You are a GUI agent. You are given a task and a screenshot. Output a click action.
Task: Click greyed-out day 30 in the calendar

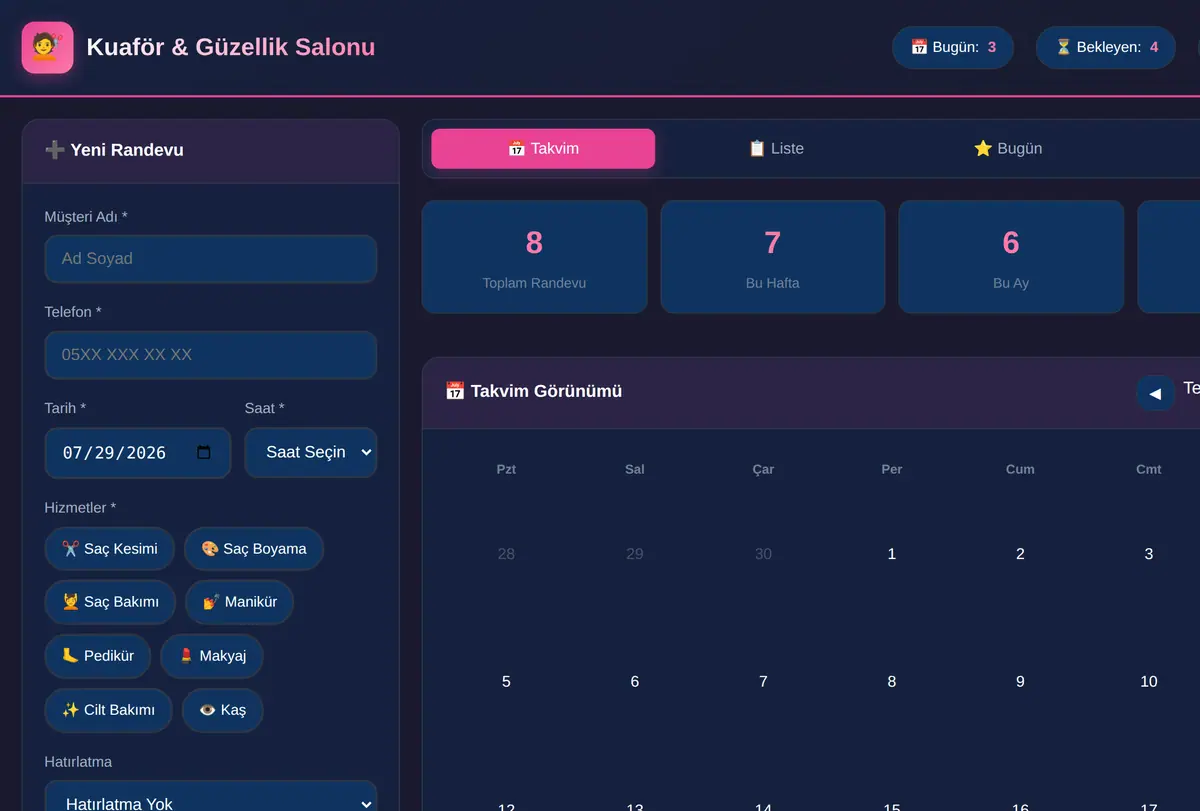pyautogui.click(x=763, y=554)
